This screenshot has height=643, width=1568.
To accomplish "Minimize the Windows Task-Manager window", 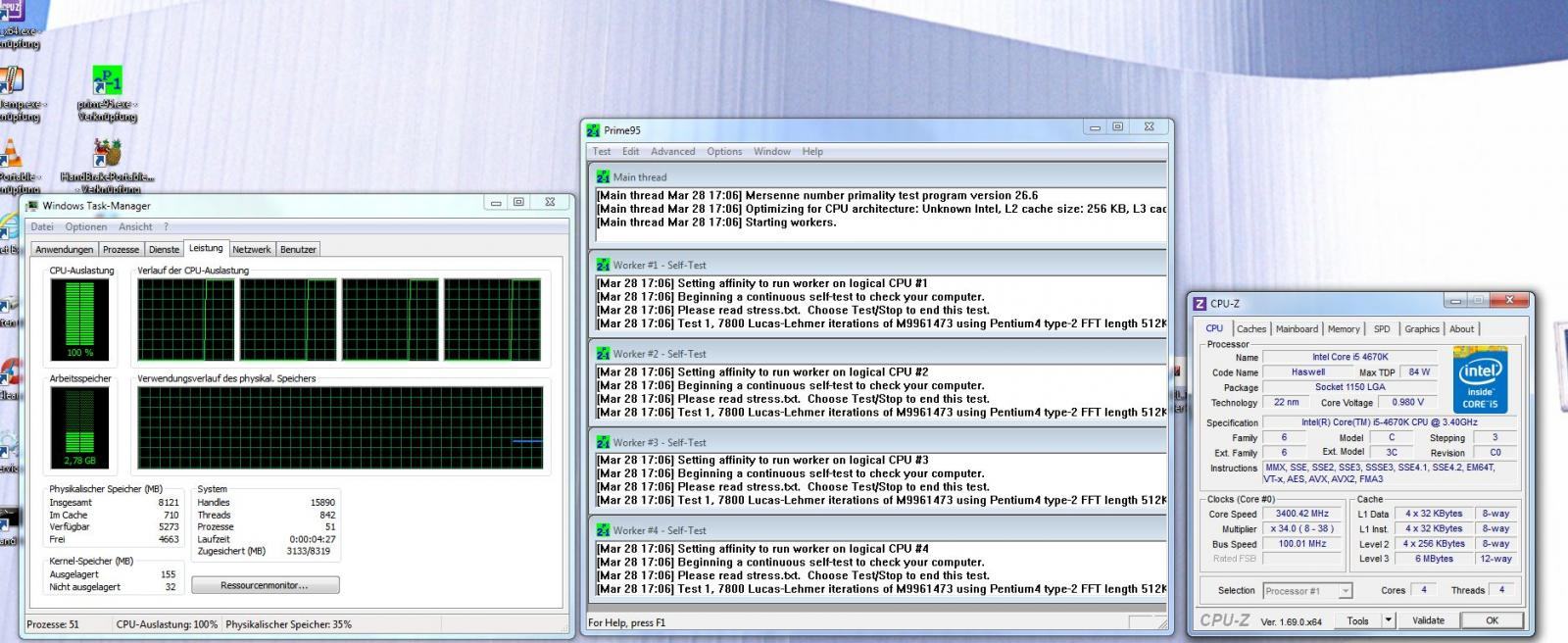I will (x=496, y=203).
